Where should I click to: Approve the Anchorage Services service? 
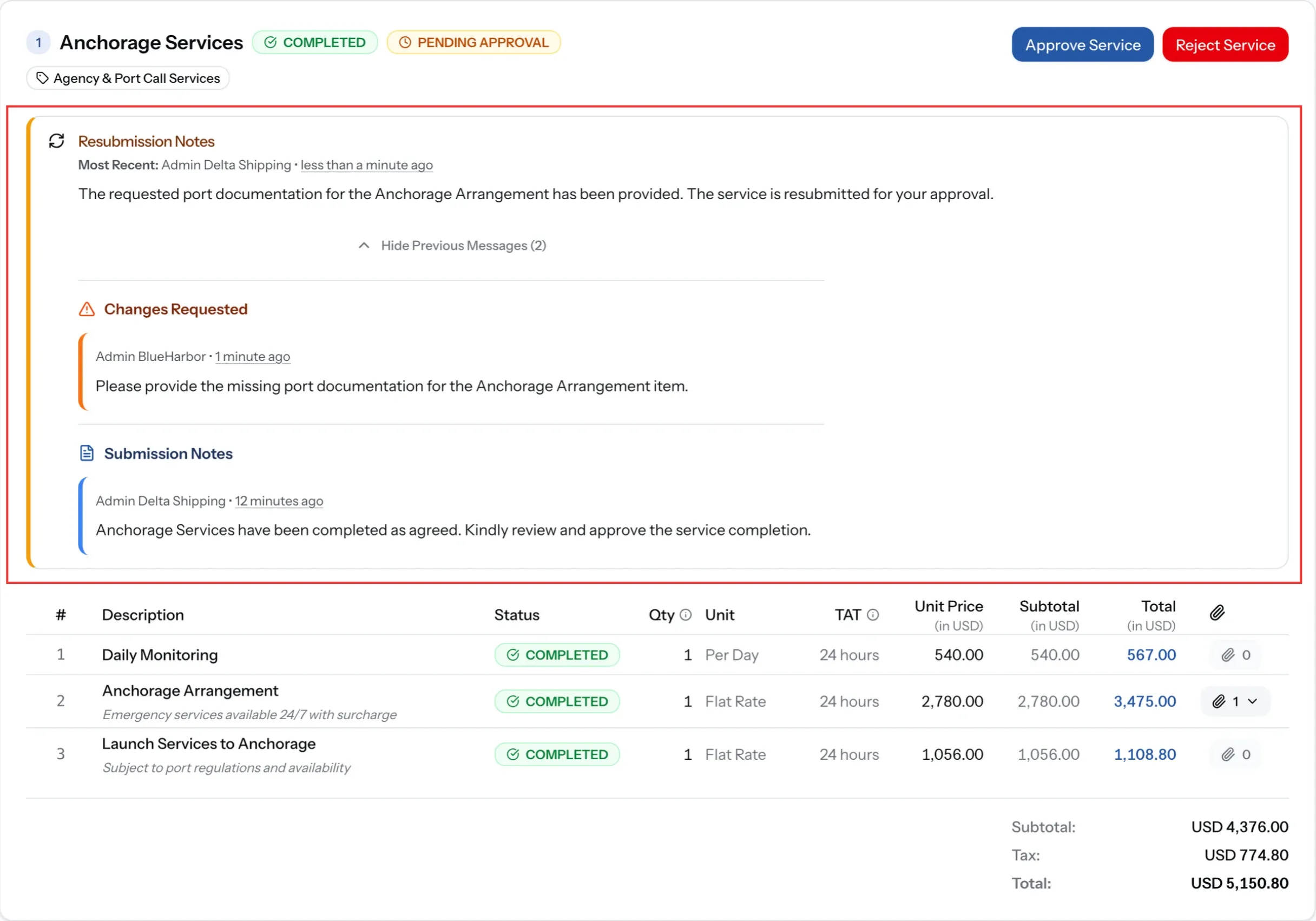[x=1082, y=45]
